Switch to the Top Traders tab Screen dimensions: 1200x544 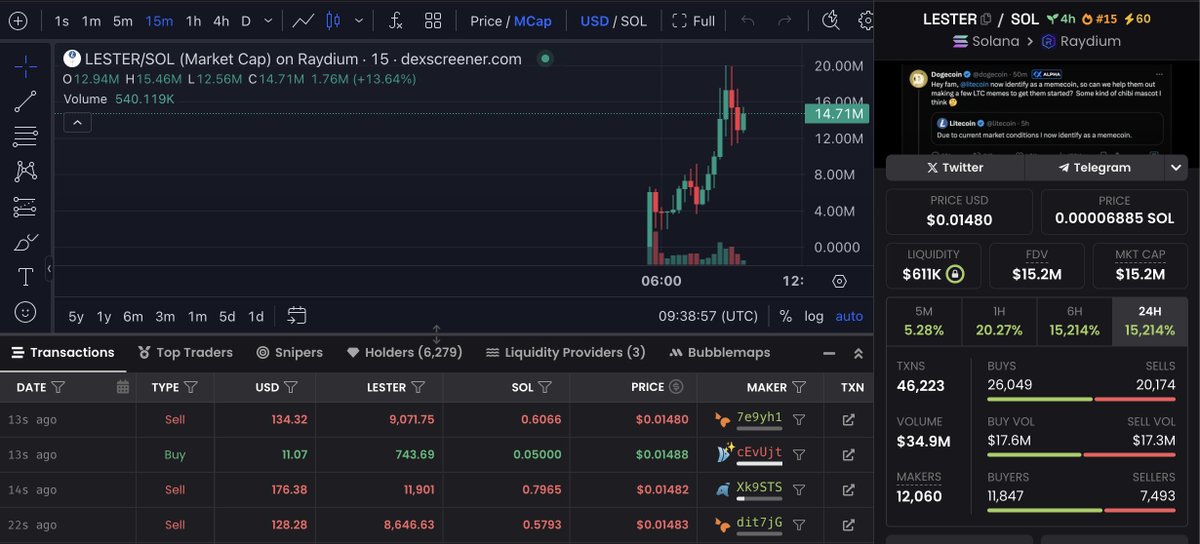tap(185, 352)
